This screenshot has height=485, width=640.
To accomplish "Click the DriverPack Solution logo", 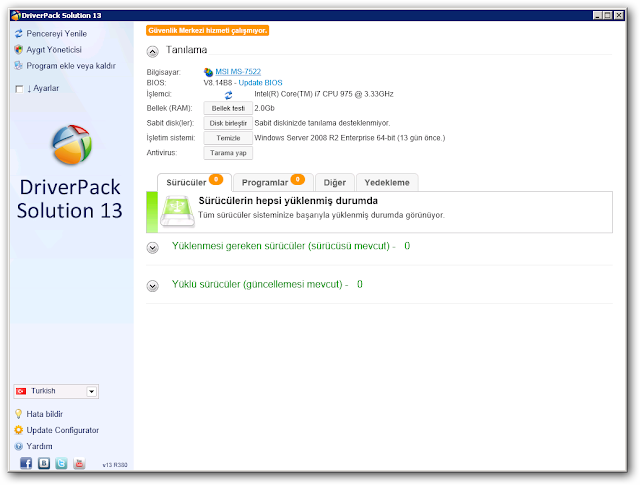I will [x=72, y=145].
